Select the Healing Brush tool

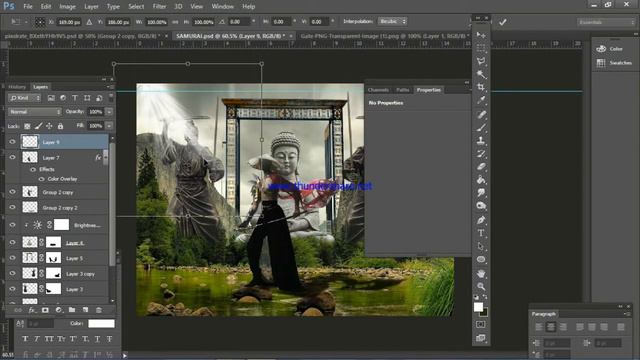pos(481,115)
